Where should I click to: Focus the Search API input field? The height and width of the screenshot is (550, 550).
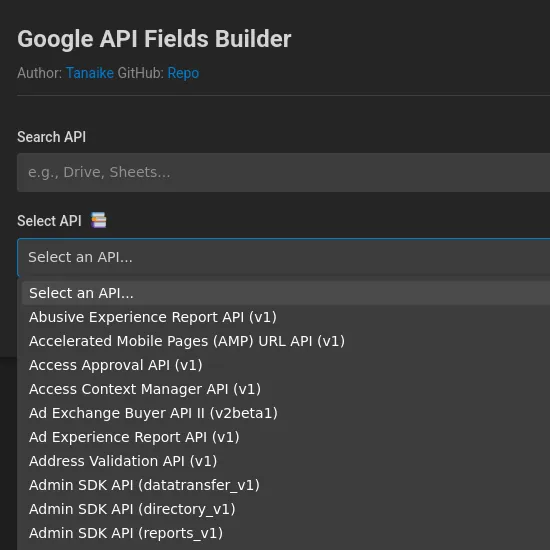[x=283, y=172]
